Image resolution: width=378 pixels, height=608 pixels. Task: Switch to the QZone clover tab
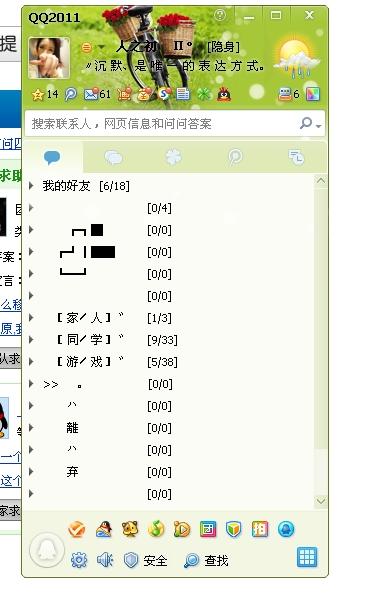173,157
